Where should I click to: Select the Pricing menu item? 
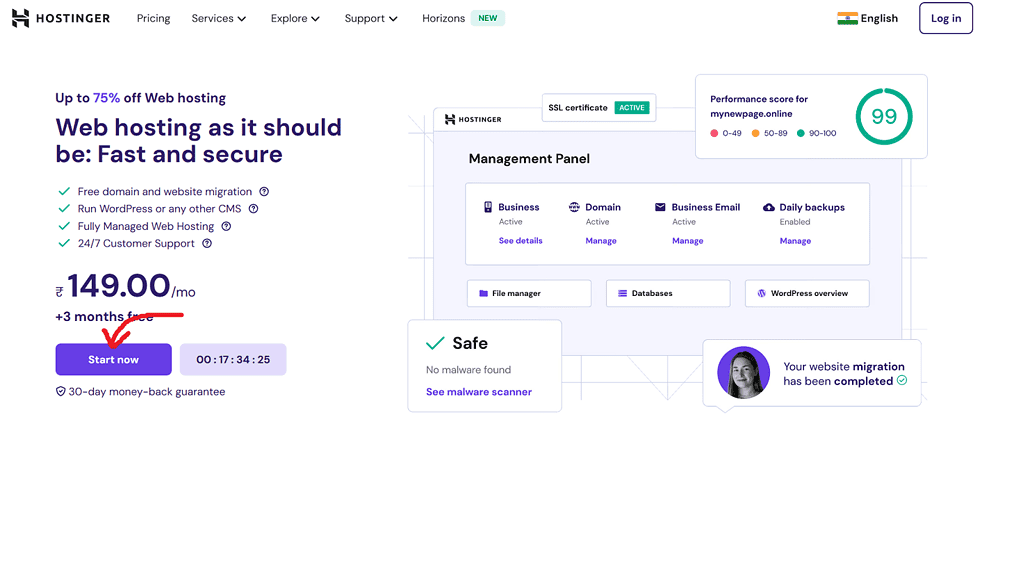[x=153, y=18]
